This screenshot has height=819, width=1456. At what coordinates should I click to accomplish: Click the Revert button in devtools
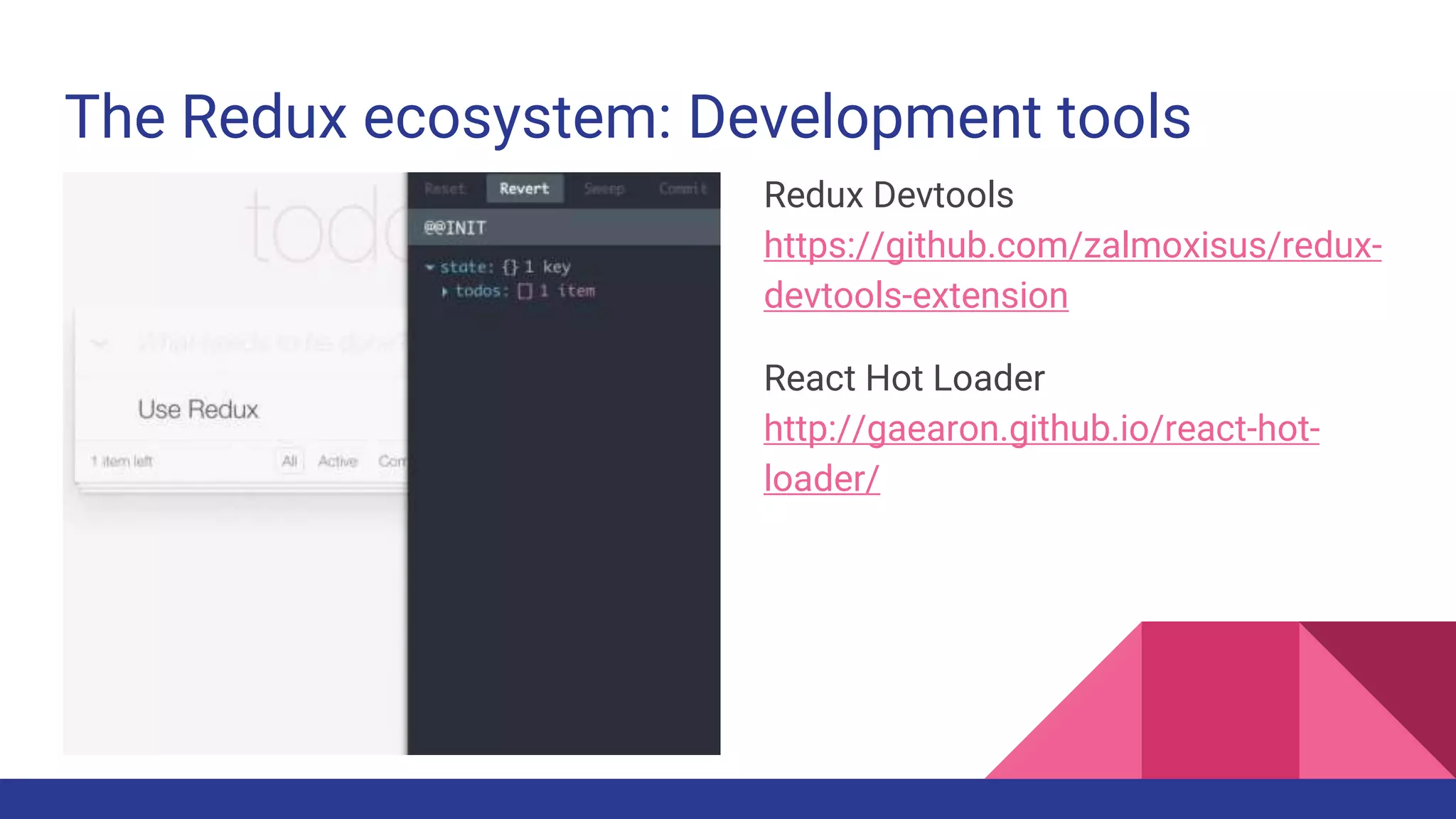[524, 188]
